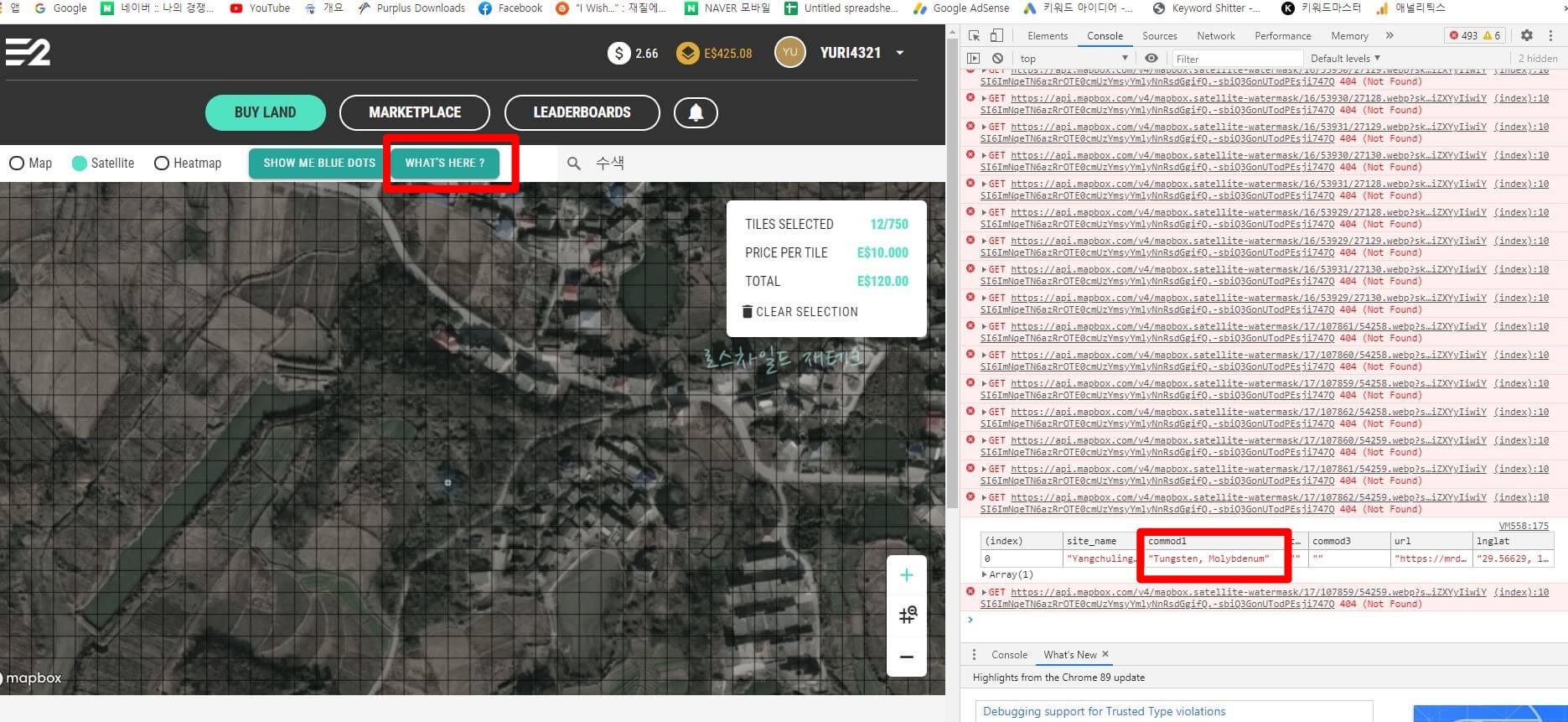Switch to the Sources tab

click(x=1159, y=36)
